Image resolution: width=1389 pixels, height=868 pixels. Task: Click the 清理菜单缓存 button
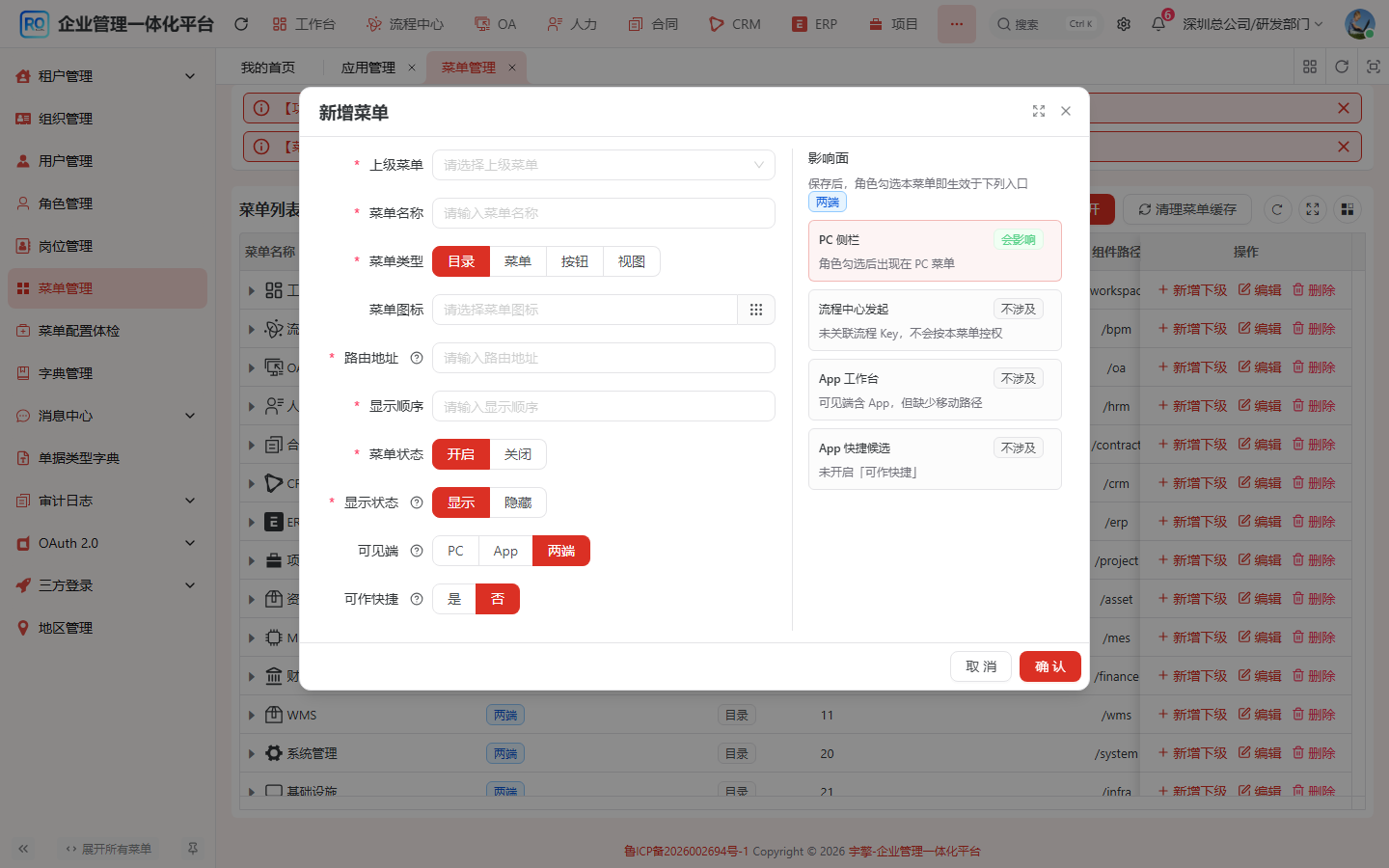click(1187, 209)
